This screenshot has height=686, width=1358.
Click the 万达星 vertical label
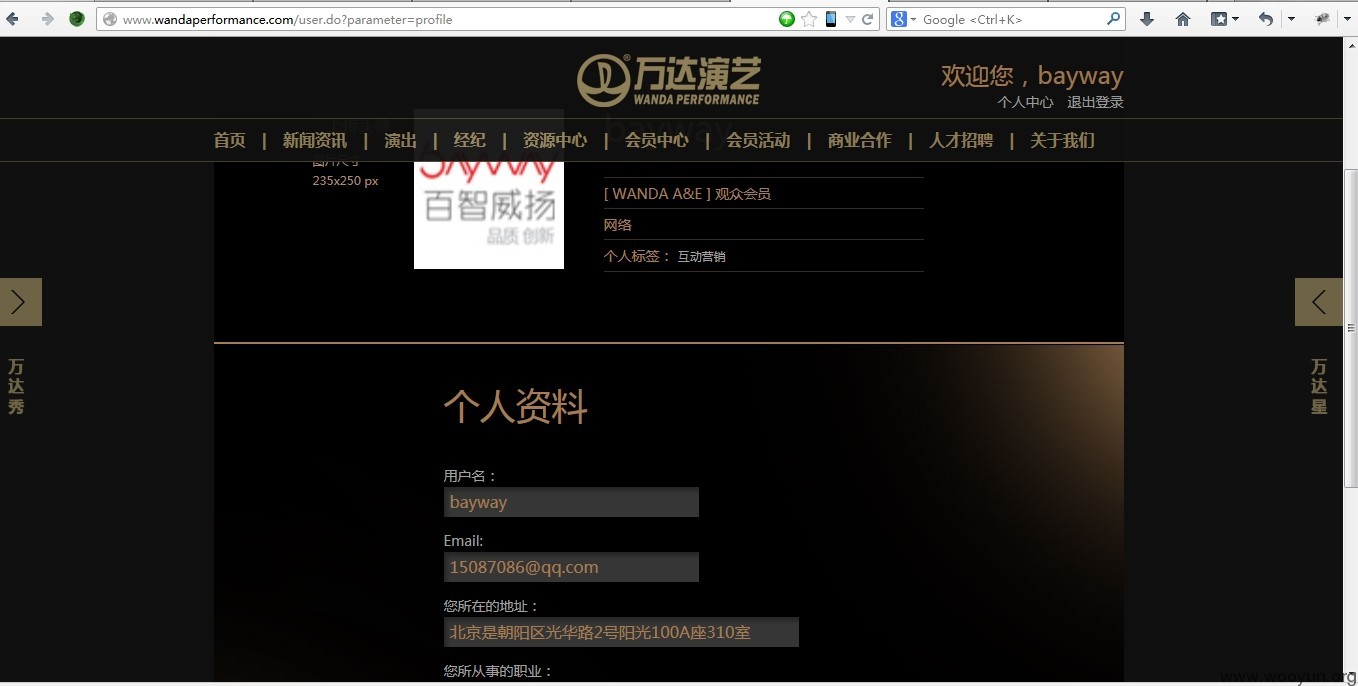pyautogui.click(x=1319, y=386)
